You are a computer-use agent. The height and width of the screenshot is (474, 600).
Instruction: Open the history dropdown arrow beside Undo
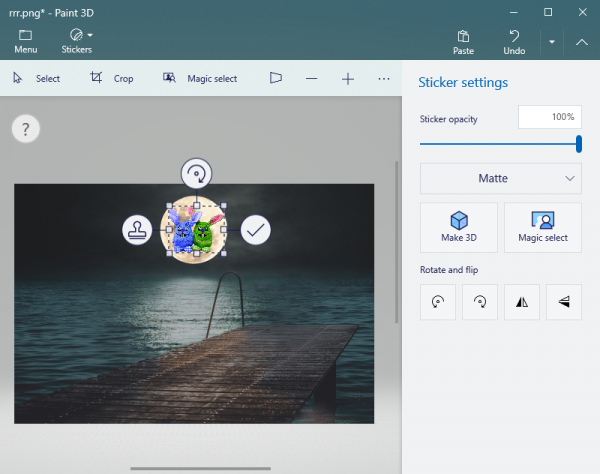[x=552, y=42]
